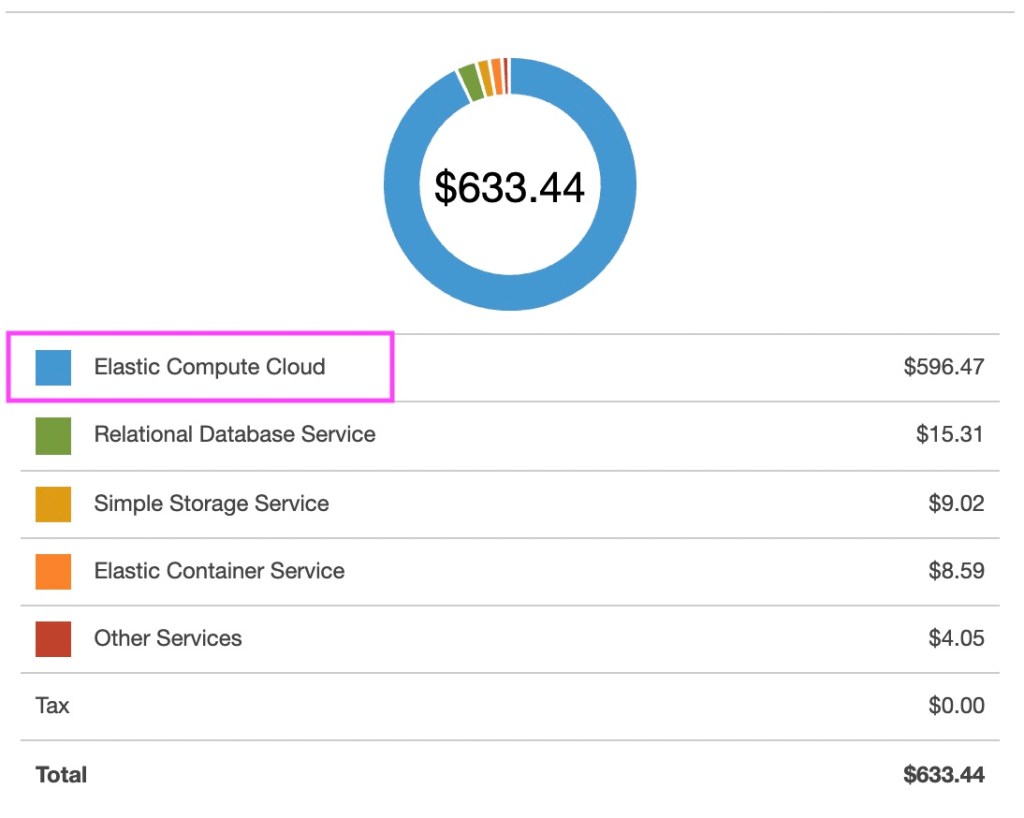The height and width of the screenshot is (818, 1024).
Task: Click the $8.59 cost amount
Action: (x=955, y=571)
